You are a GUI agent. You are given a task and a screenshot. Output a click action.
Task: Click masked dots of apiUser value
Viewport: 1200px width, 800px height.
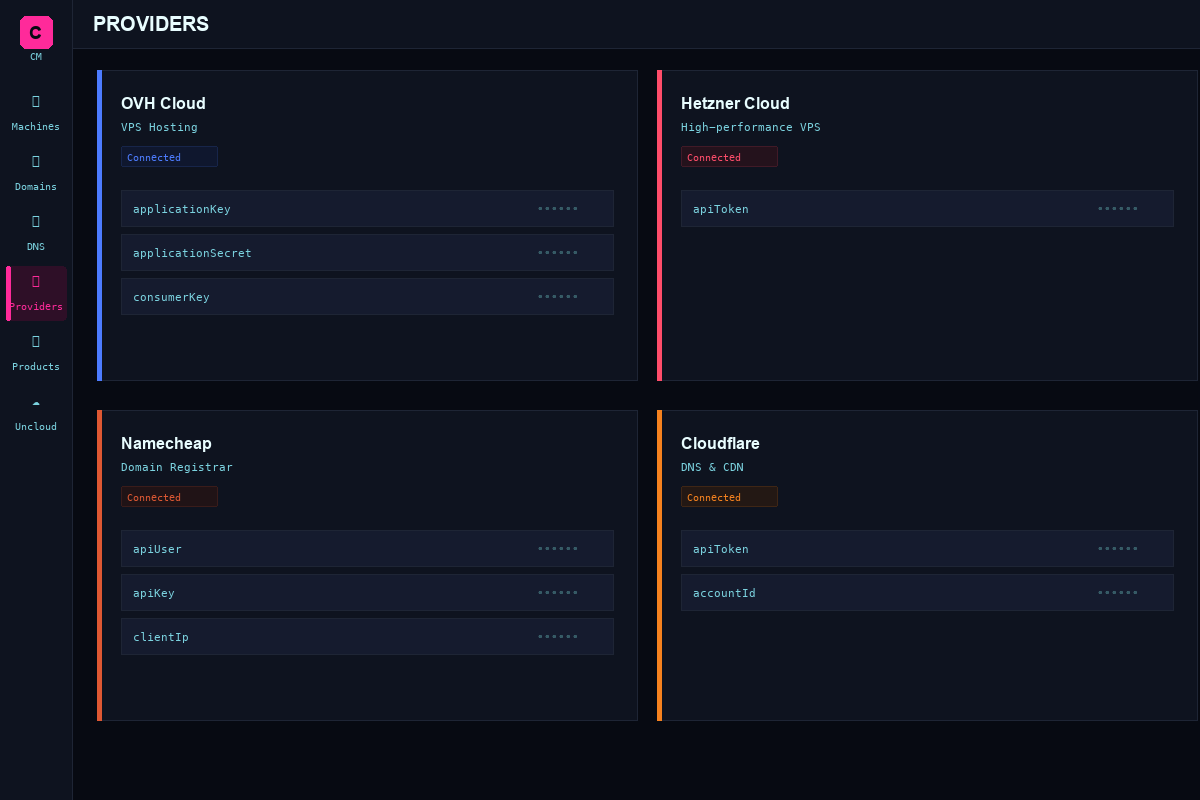558,549
